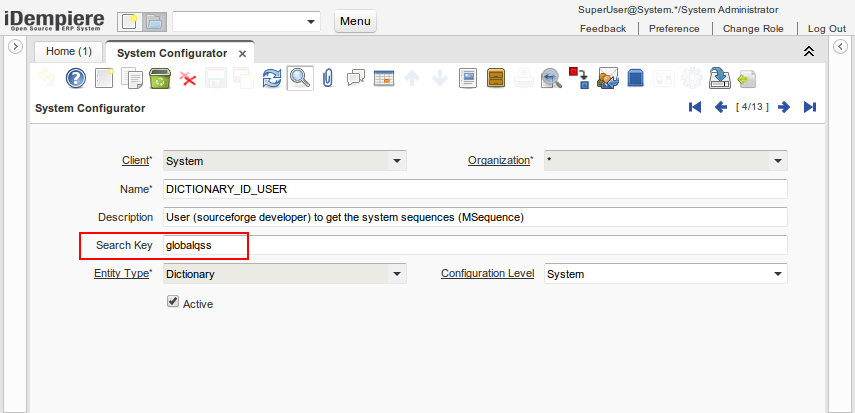
Task: Close the System Configurator tab
Action: pos(243,52)
